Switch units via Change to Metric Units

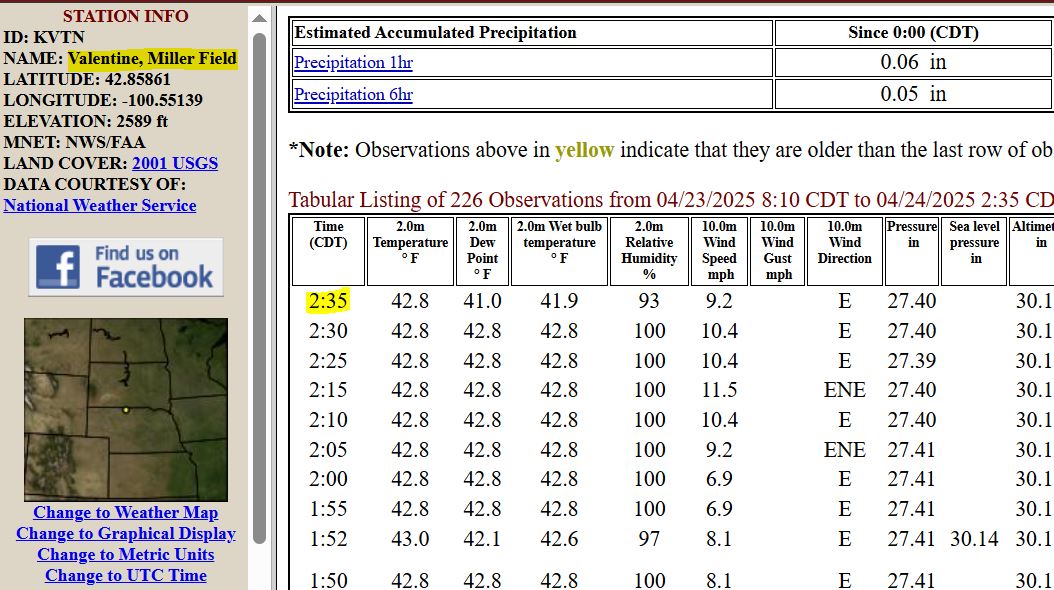126,554
